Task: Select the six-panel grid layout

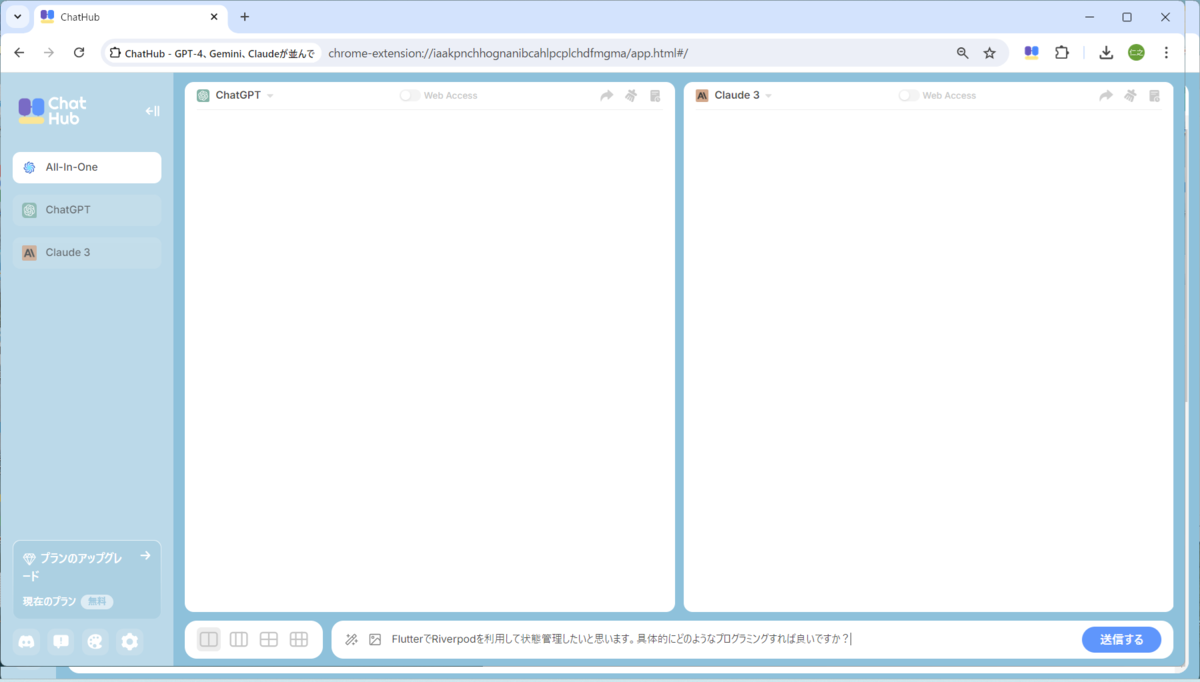Action: (x=299, y=639)
